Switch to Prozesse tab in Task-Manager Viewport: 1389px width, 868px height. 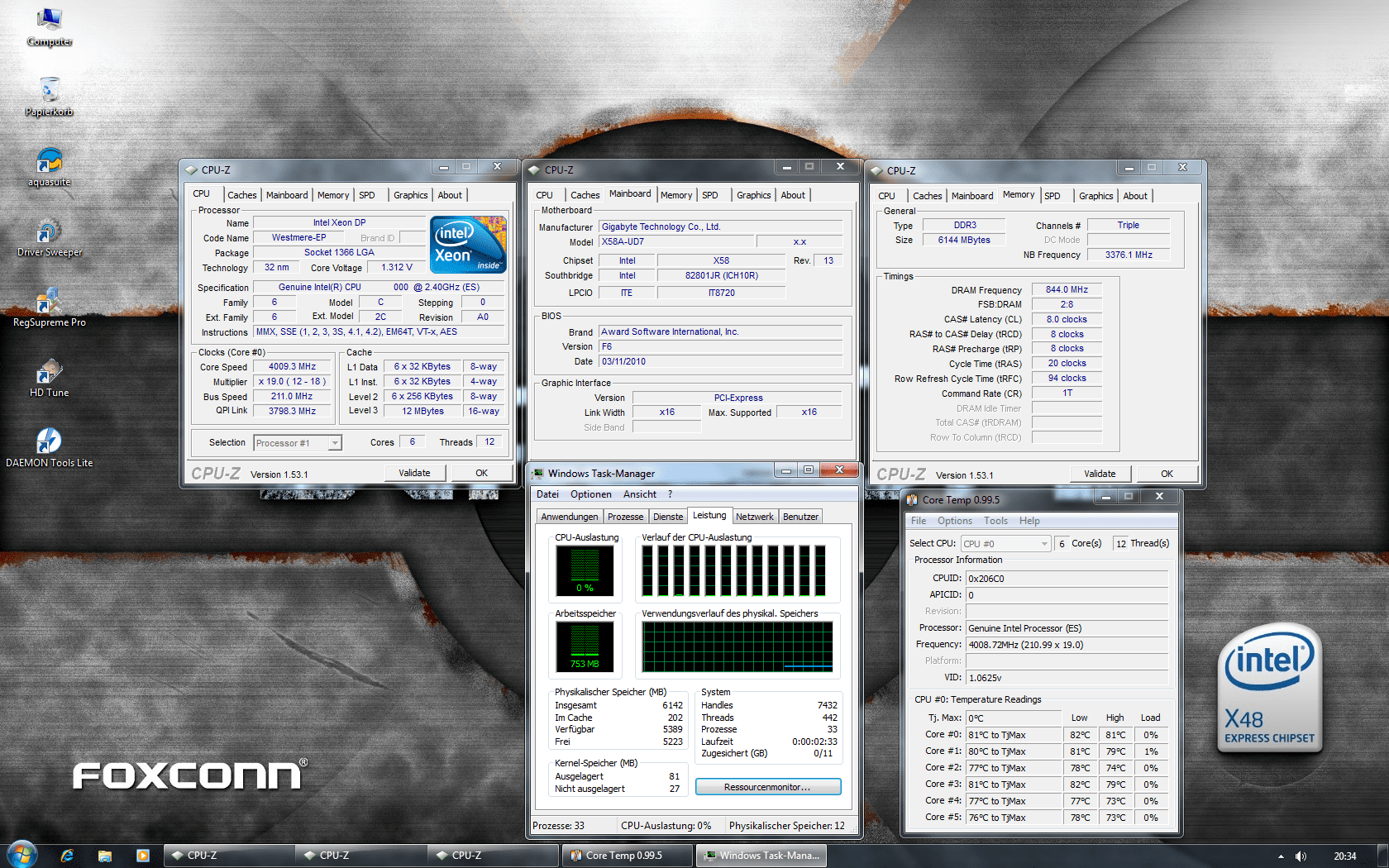pos(625,517)
